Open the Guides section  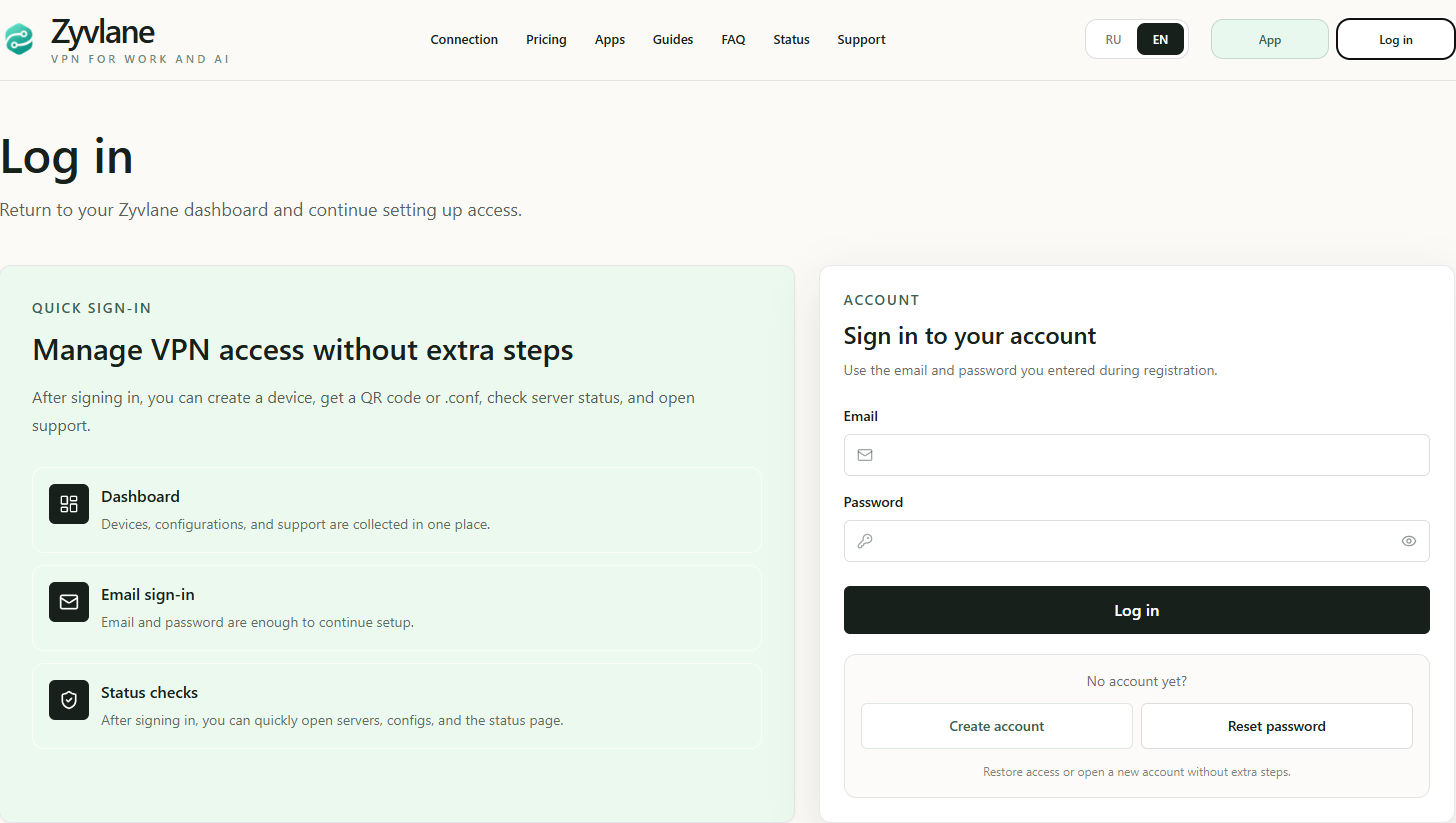point(673,40)
